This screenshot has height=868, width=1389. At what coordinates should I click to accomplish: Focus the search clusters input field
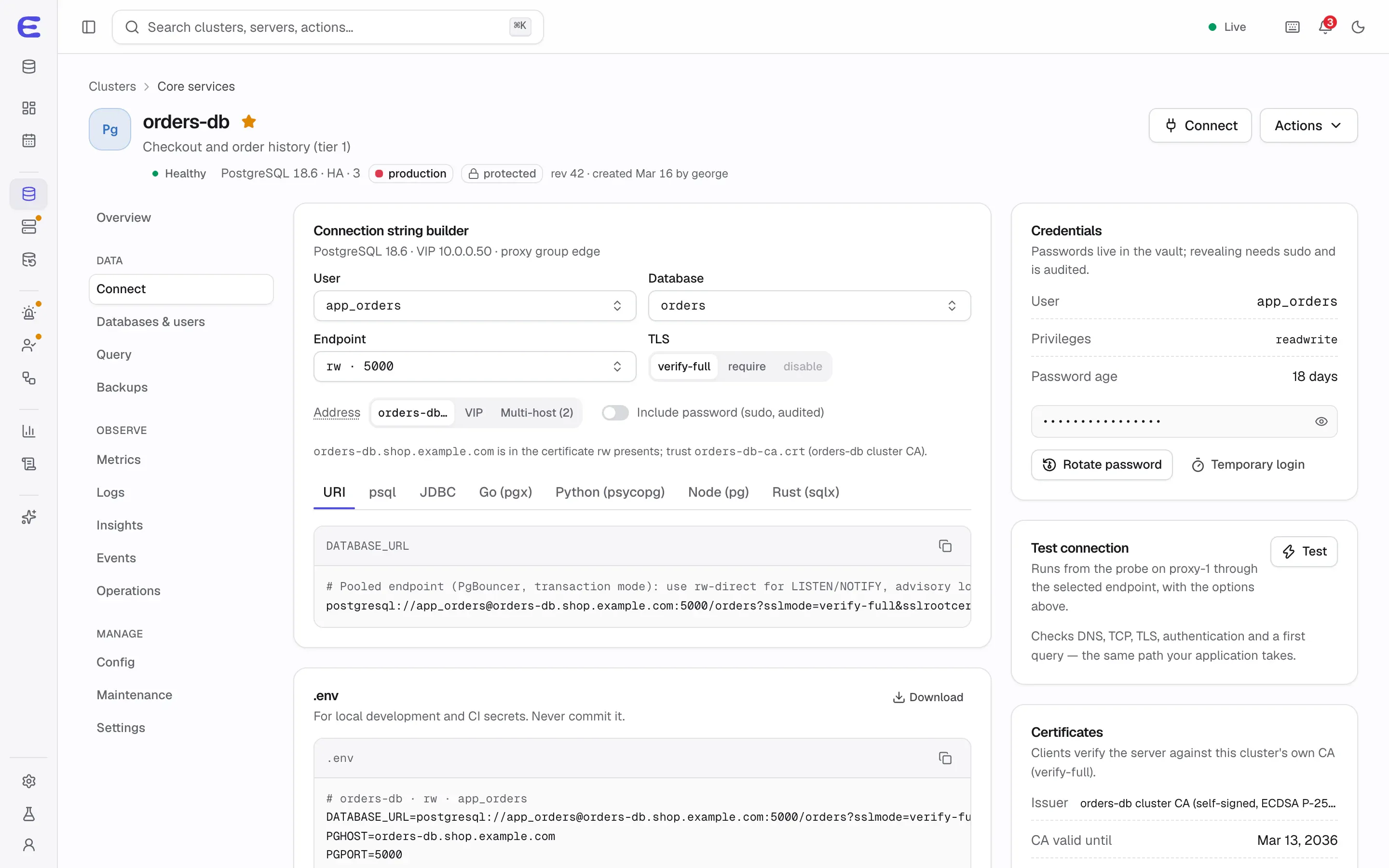click(x=327, y=27)
